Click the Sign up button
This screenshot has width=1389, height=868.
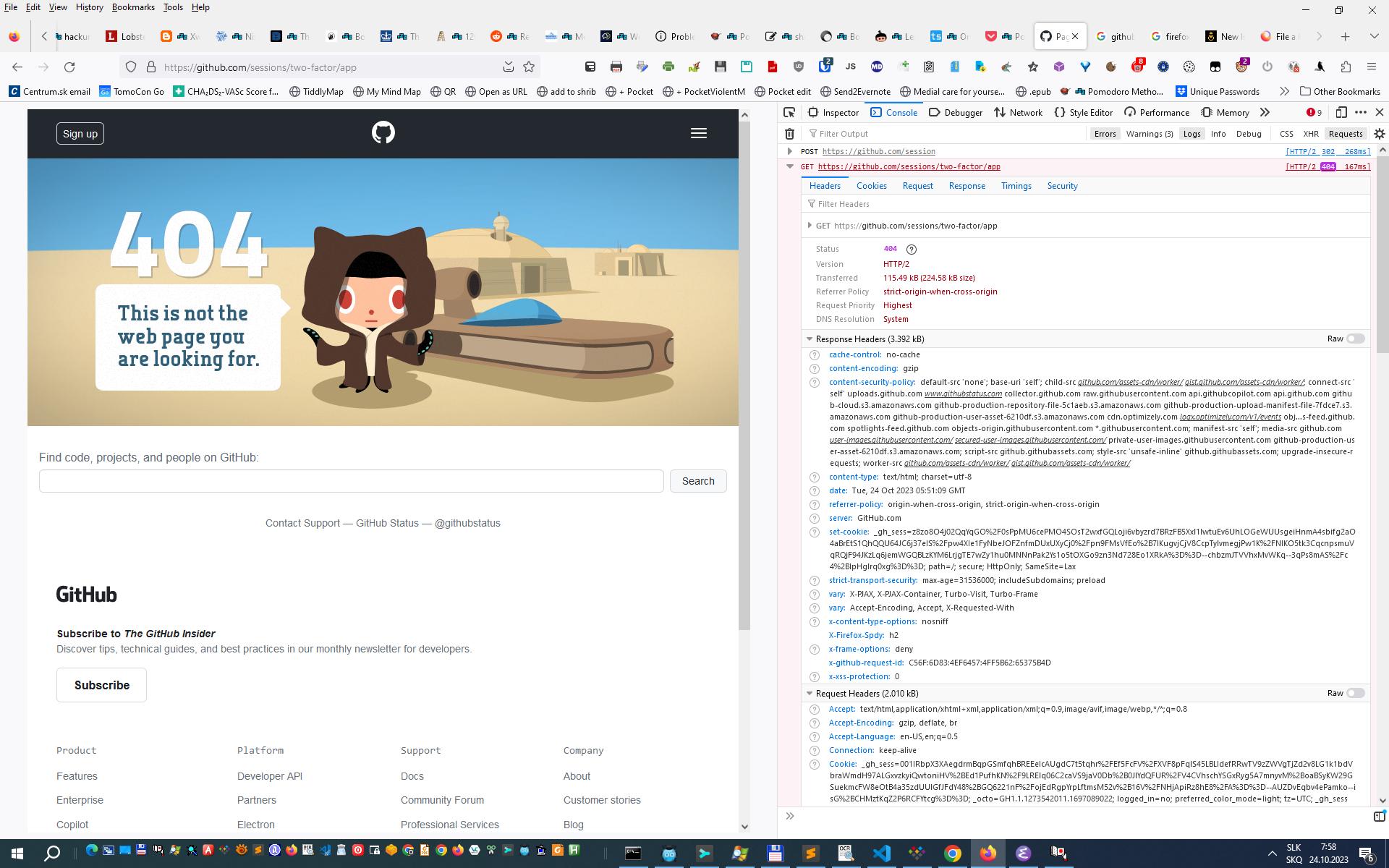(80, 134)
